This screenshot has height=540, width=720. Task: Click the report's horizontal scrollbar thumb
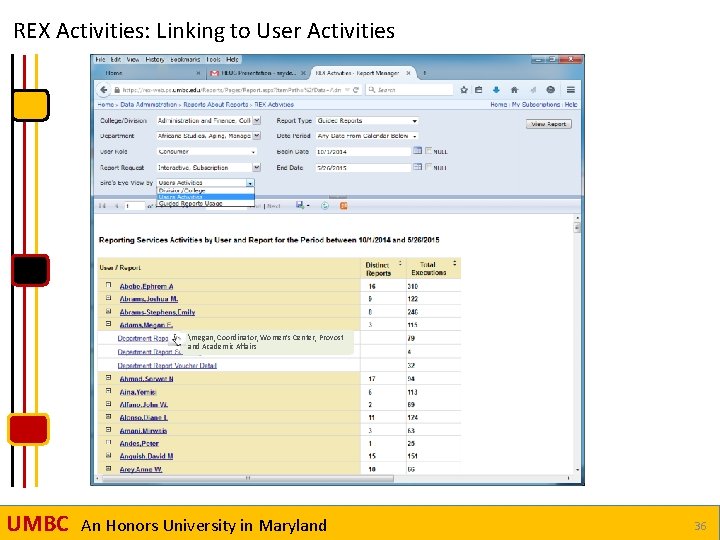[248, 478]
